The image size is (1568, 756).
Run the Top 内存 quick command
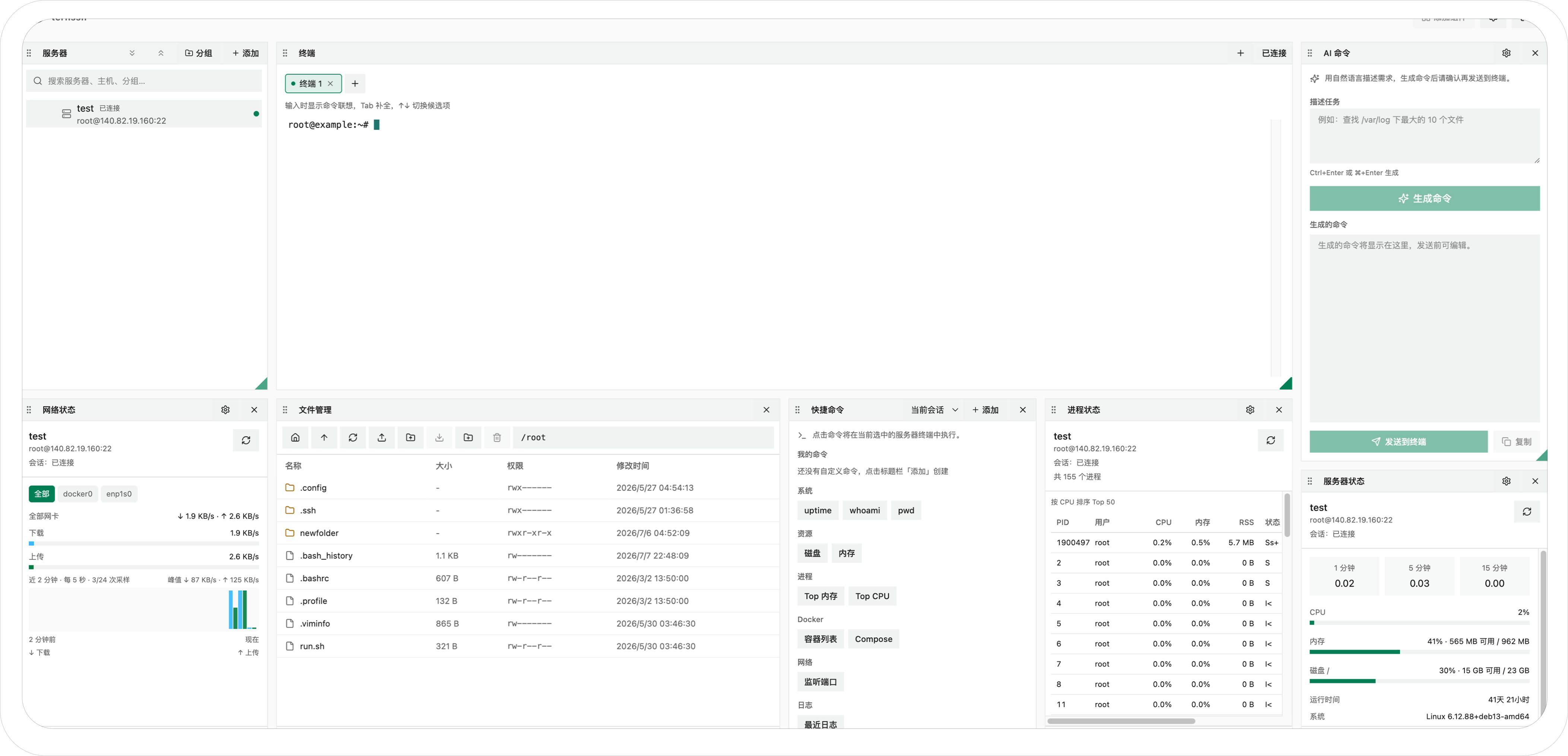[x=820, y=596]
